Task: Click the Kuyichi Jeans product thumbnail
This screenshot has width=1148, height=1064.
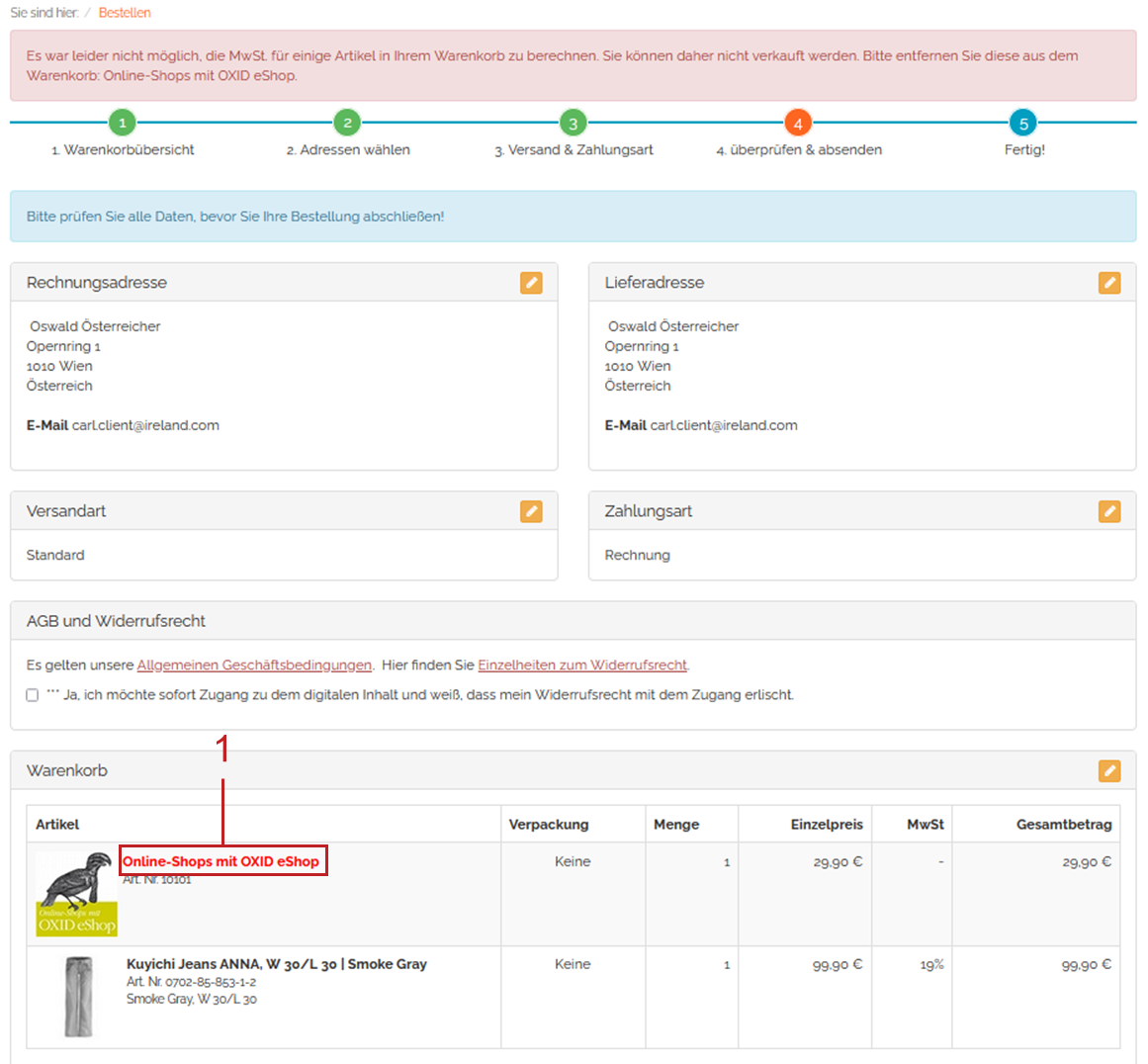Action: pyautogui.click(x=78, y=996)
